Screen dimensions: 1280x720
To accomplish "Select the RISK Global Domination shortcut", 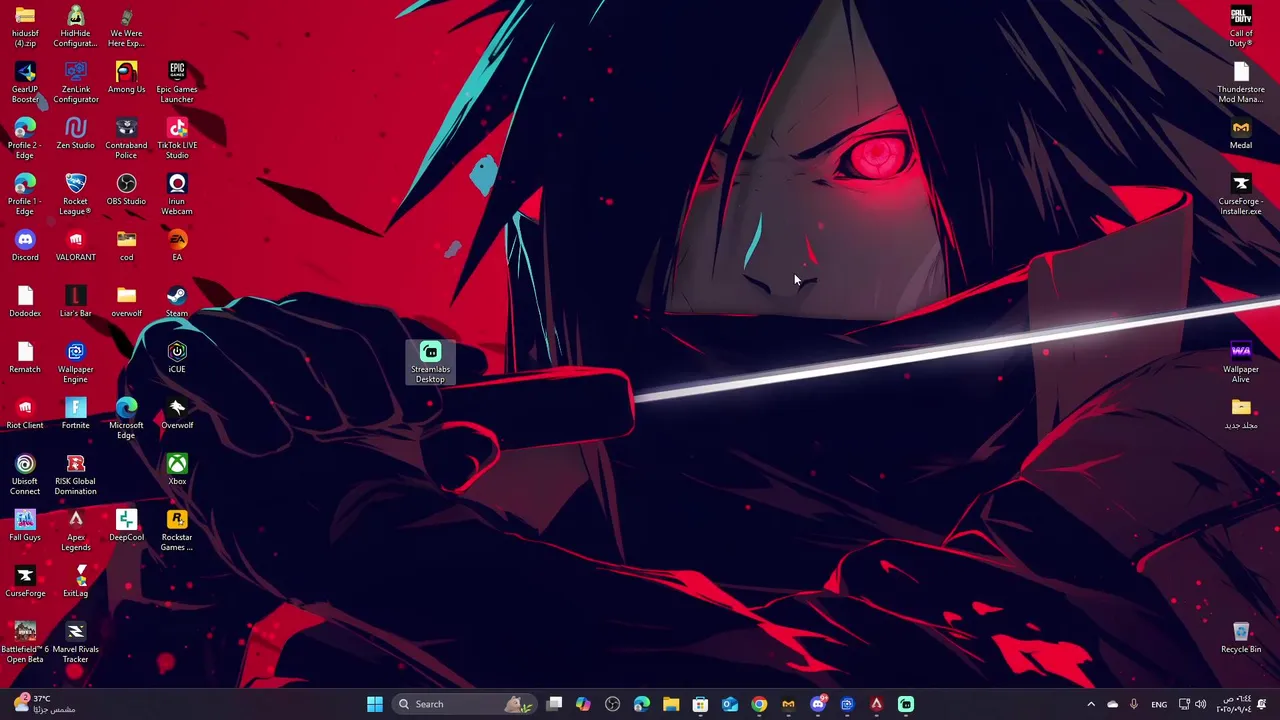I will point(76,475).
